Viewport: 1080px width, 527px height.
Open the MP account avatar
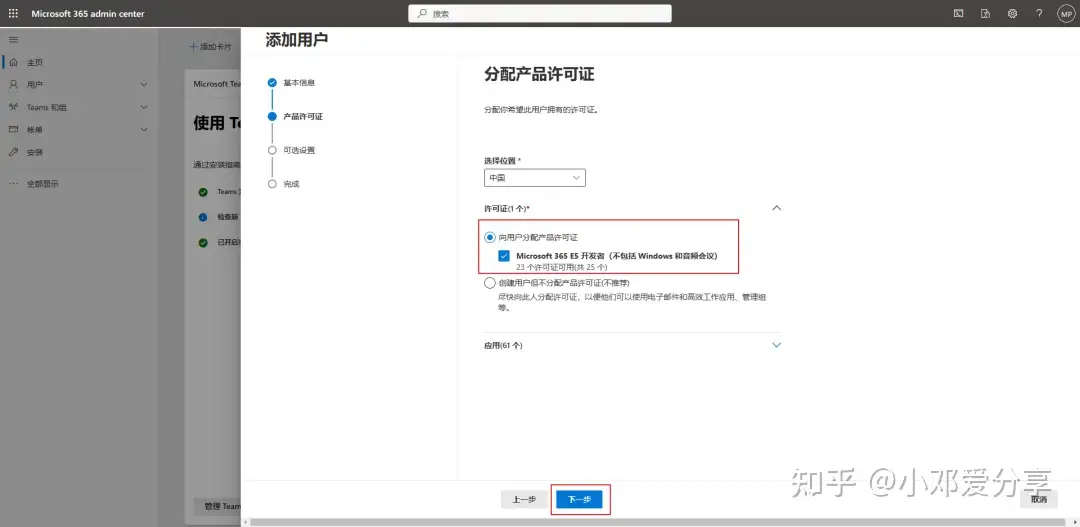tap(1066, 14)
